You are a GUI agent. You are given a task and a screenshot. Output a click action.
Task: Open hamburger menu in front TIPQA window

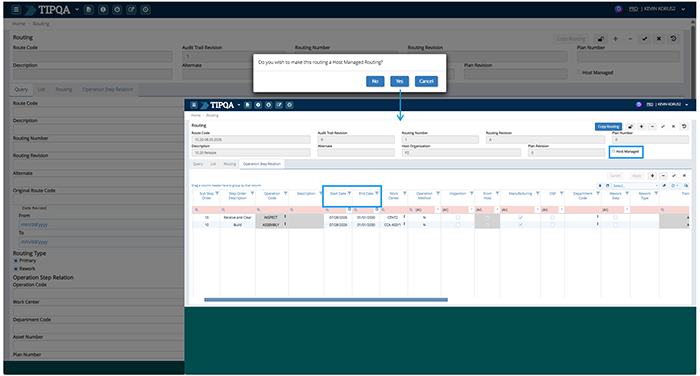point(194,105)
